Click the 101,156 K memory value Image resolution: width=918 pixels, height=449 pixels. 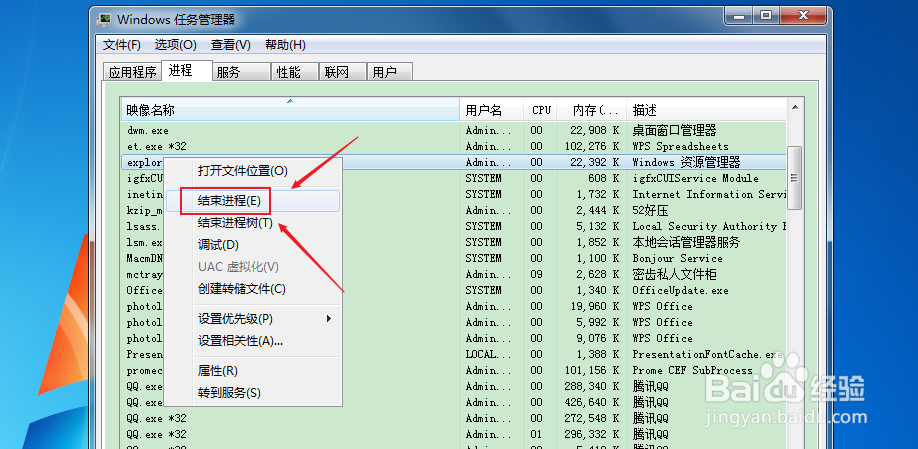pyautogui.click(x=593, y=370)
